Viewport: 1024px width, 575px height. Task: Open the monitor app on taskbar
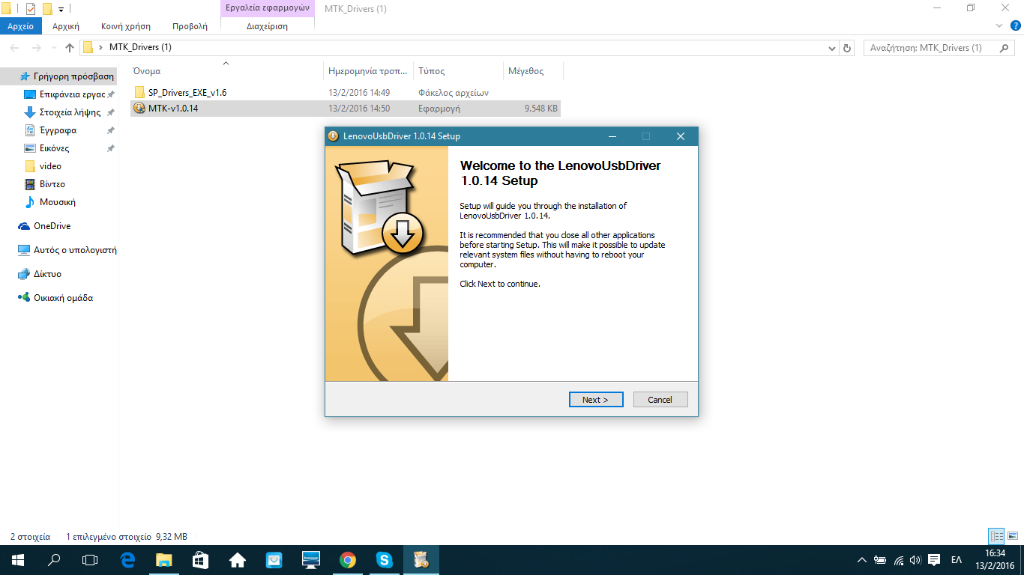[310, 560]
